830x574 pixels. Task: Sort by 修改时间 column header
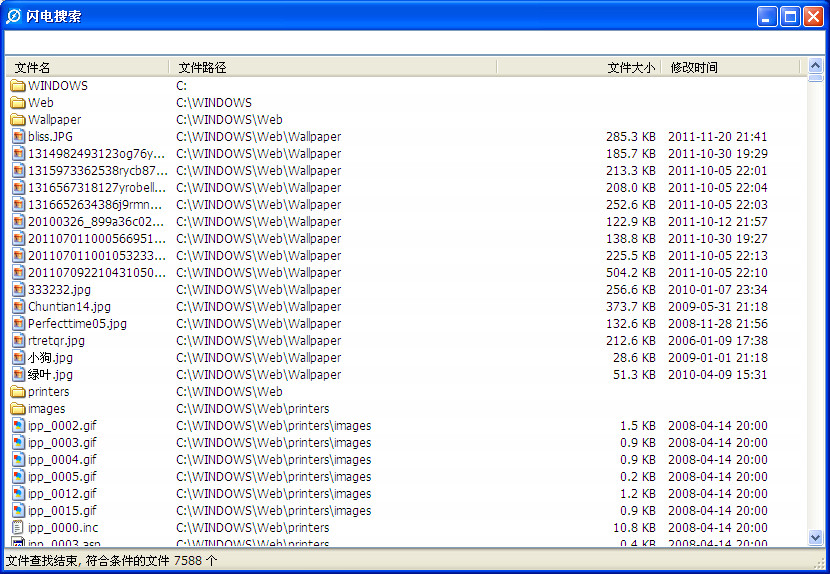(730, 67)
